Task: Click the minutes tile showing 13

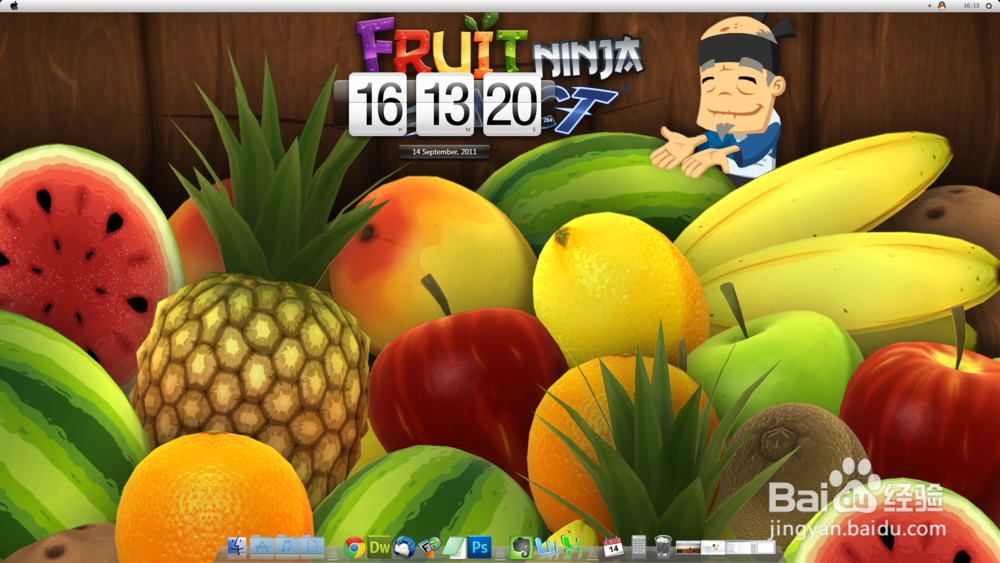Action: pyautogui.click(x=445, y=104)
